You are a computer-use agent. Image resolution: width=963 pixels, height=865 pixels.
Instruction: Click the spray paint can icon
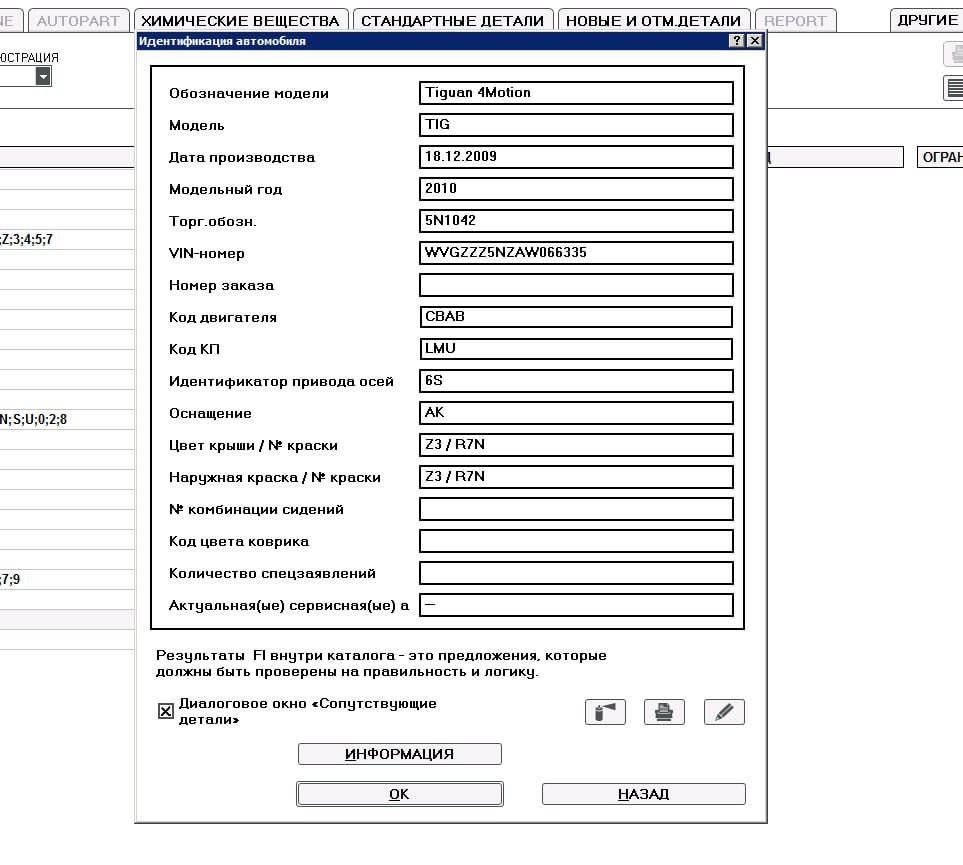(x=605, y=711)
